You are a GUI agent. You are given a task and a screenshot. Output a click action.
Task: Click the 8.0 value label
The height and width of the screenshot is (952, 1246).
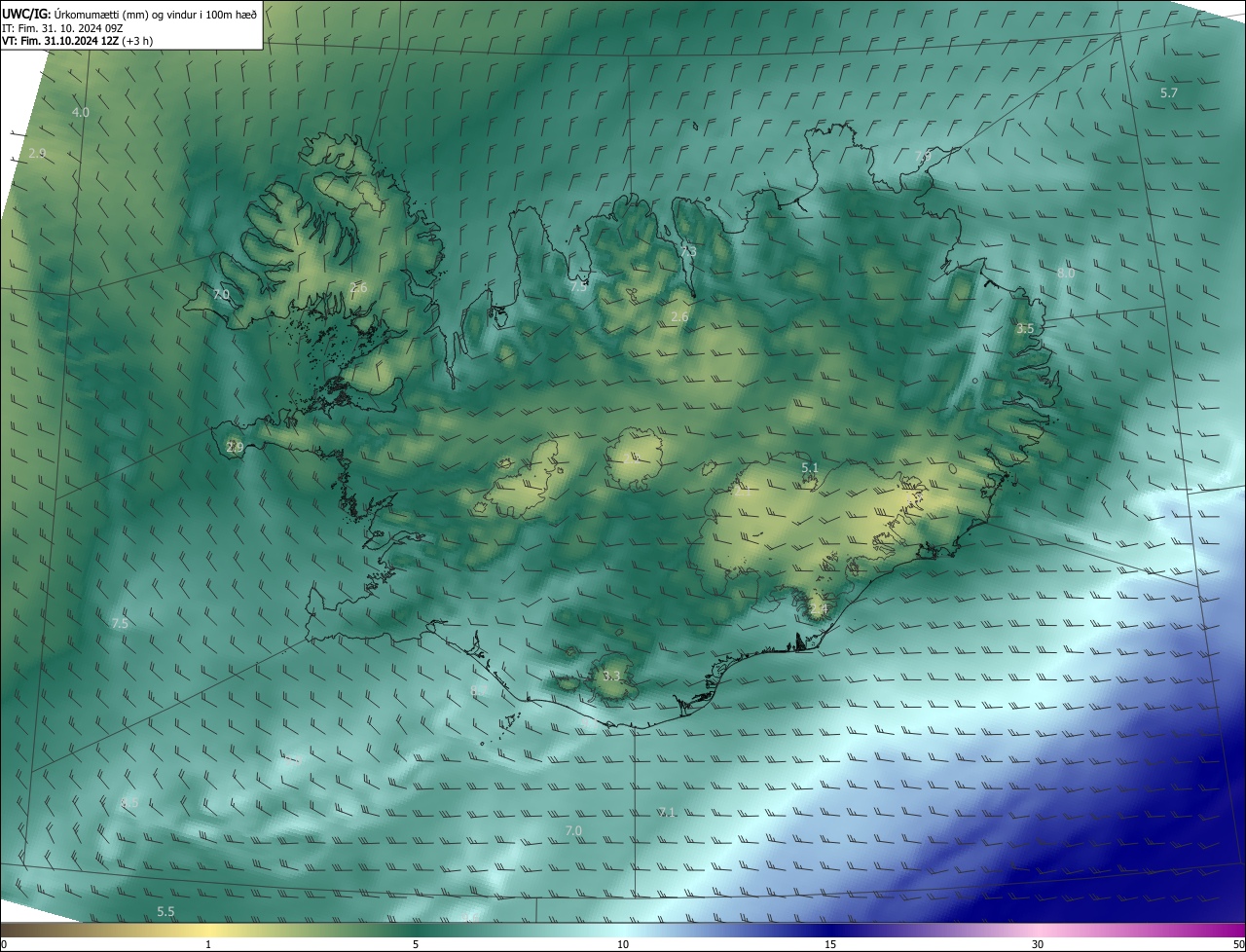pos(1066,274)
